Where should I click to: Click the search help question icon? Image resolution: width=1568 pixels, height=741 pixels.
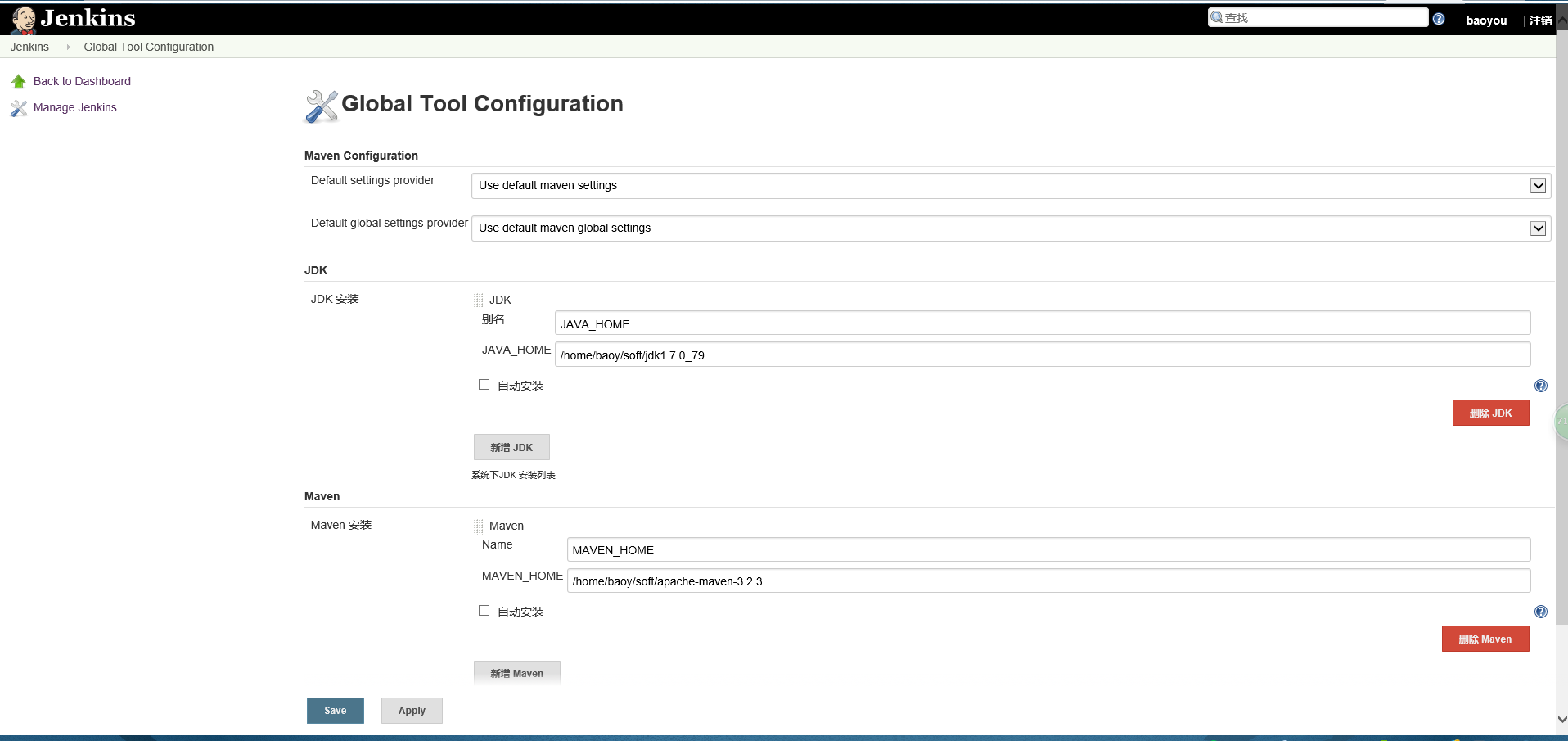1439,19
